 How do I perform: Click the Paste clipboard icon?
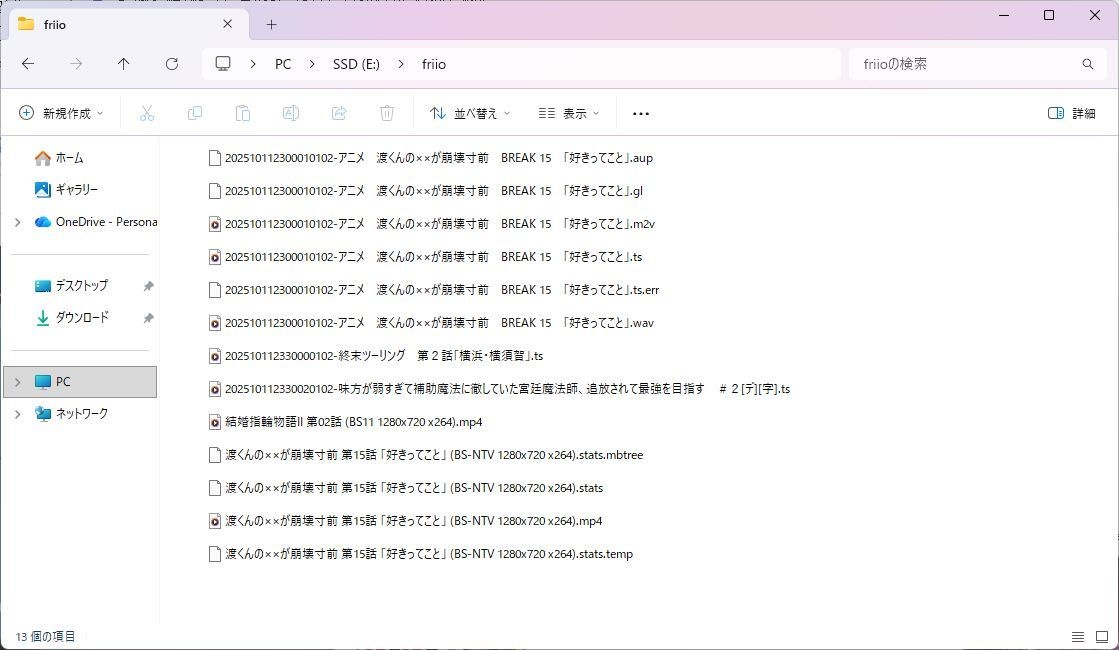tap(242, 114)
